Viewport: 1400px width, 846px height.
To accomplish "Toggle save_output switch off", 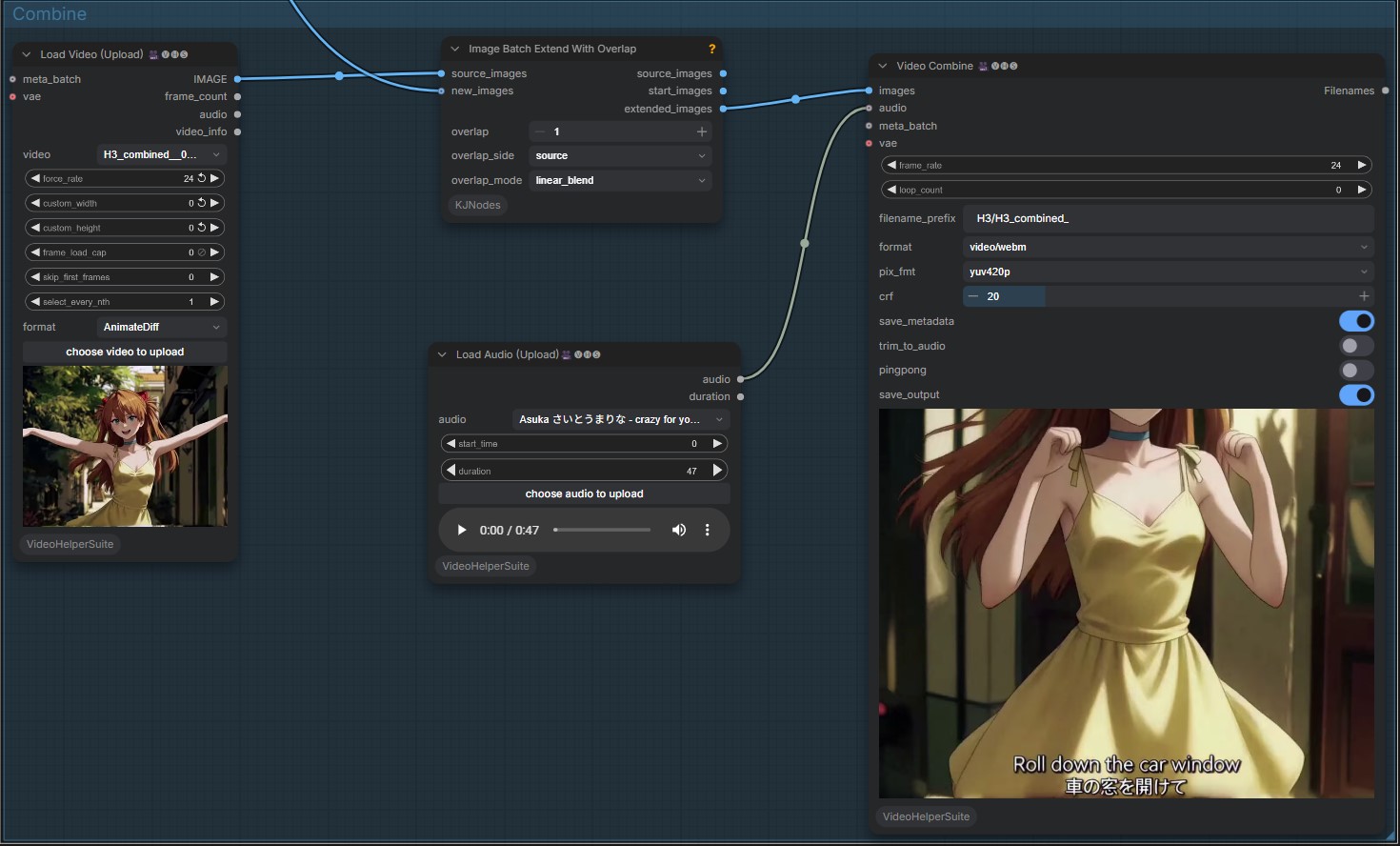I will [1356, 394].
